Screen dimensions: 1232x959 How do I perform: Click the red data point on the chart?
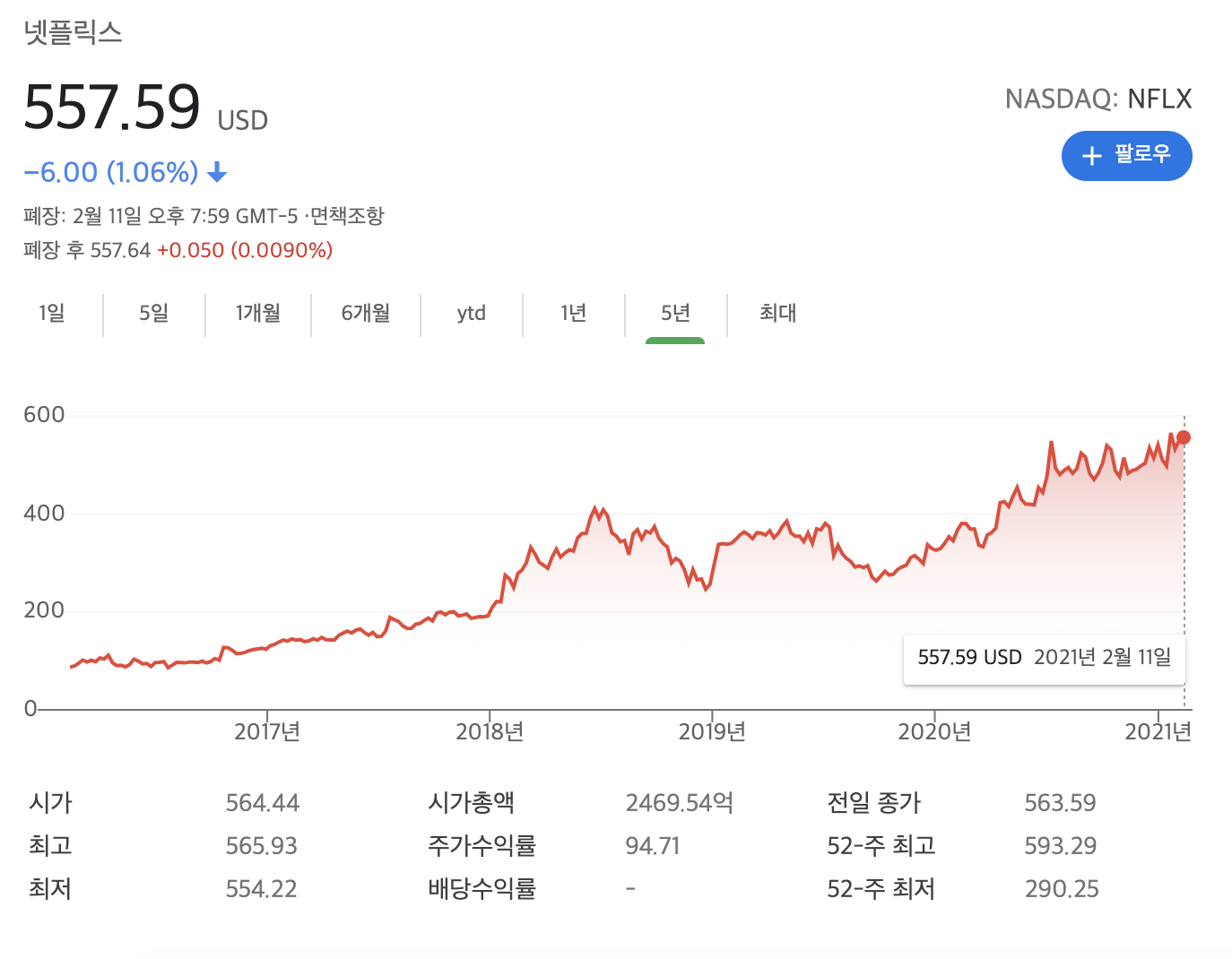click(1184, 437)
